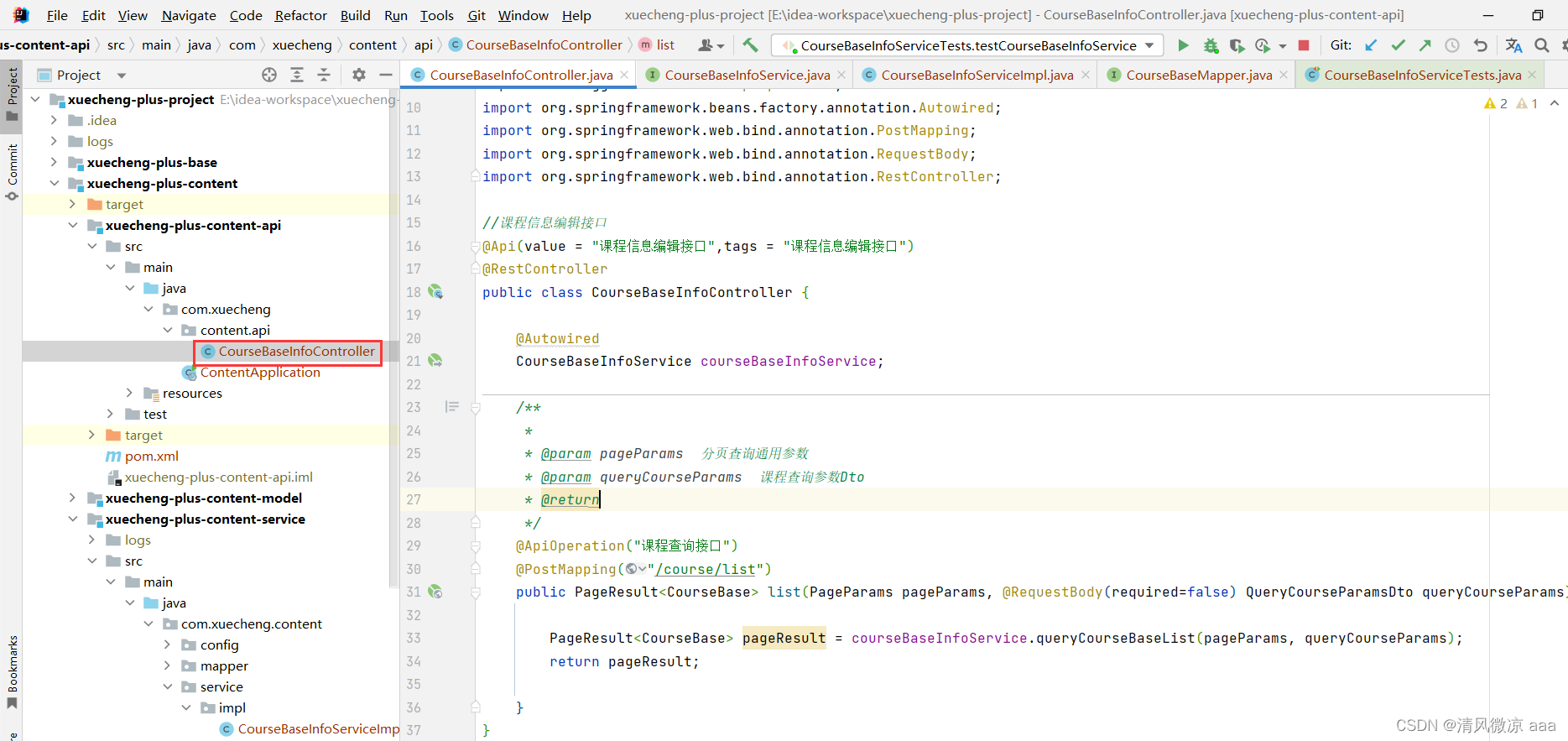Screen dimensions: 1568x741
Task: Locate opened file in Project tree
Action: 269,75
